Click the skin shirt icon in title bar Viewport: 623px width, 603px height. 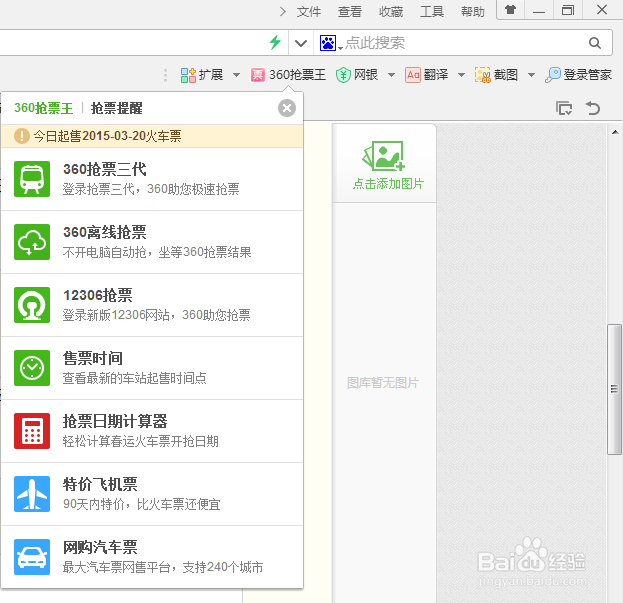click(x=511, y=10)
